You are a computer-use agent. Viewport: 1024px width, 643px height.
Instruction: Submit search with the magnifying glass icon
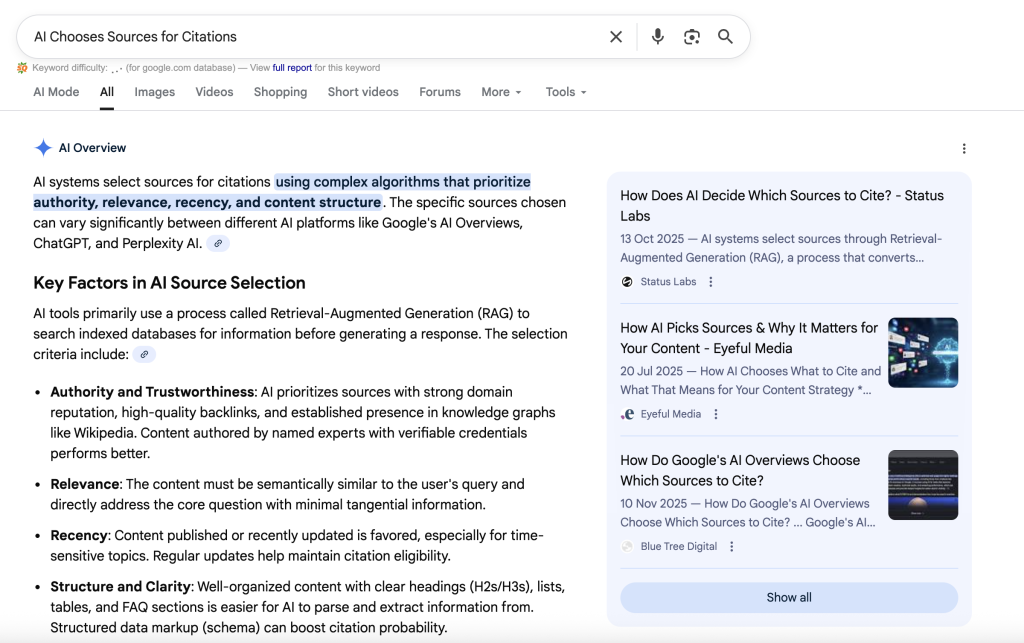tap(725, 37)
